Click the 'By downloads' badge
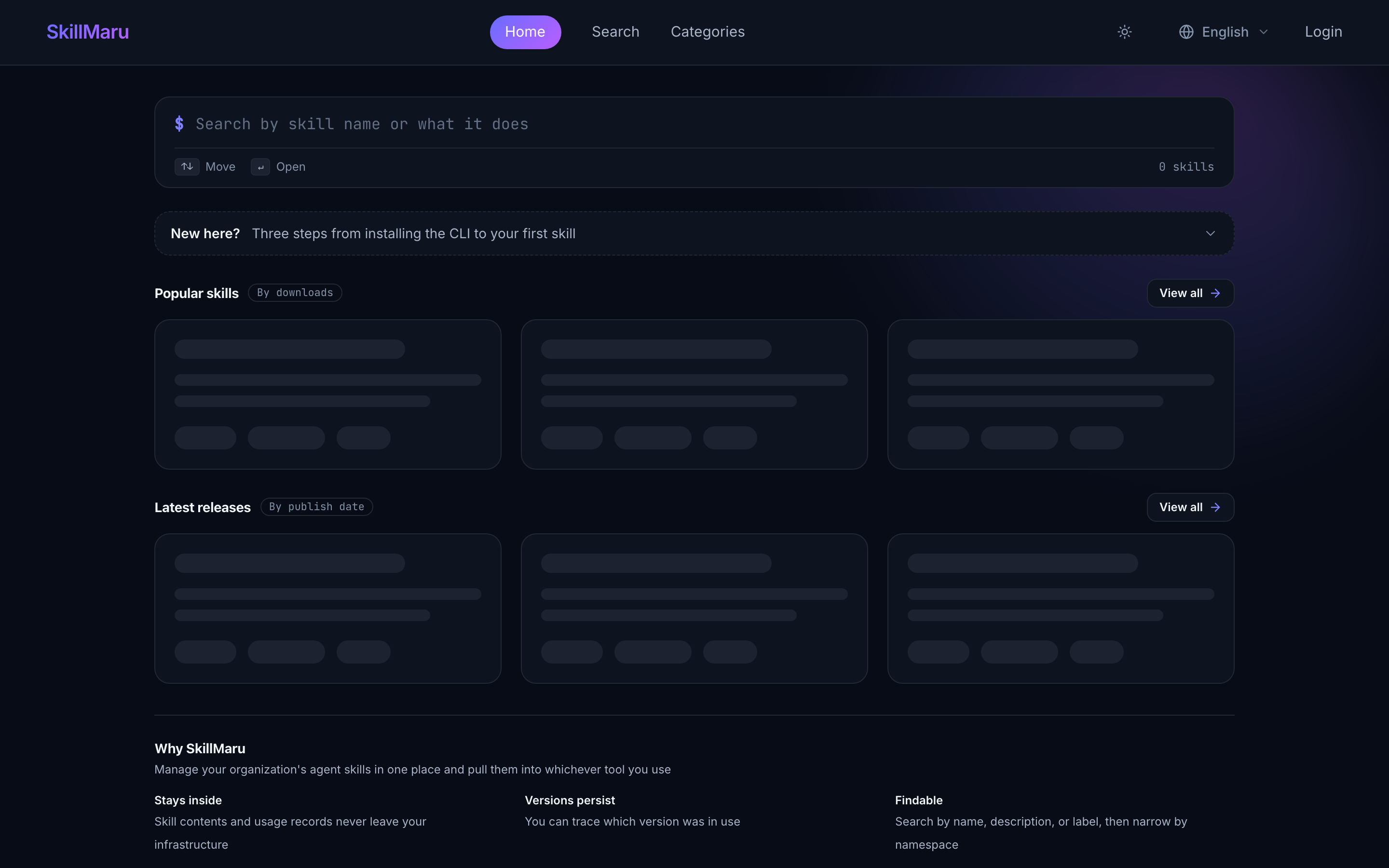Viewport: 1389px width, 868px height. (295, 293)
